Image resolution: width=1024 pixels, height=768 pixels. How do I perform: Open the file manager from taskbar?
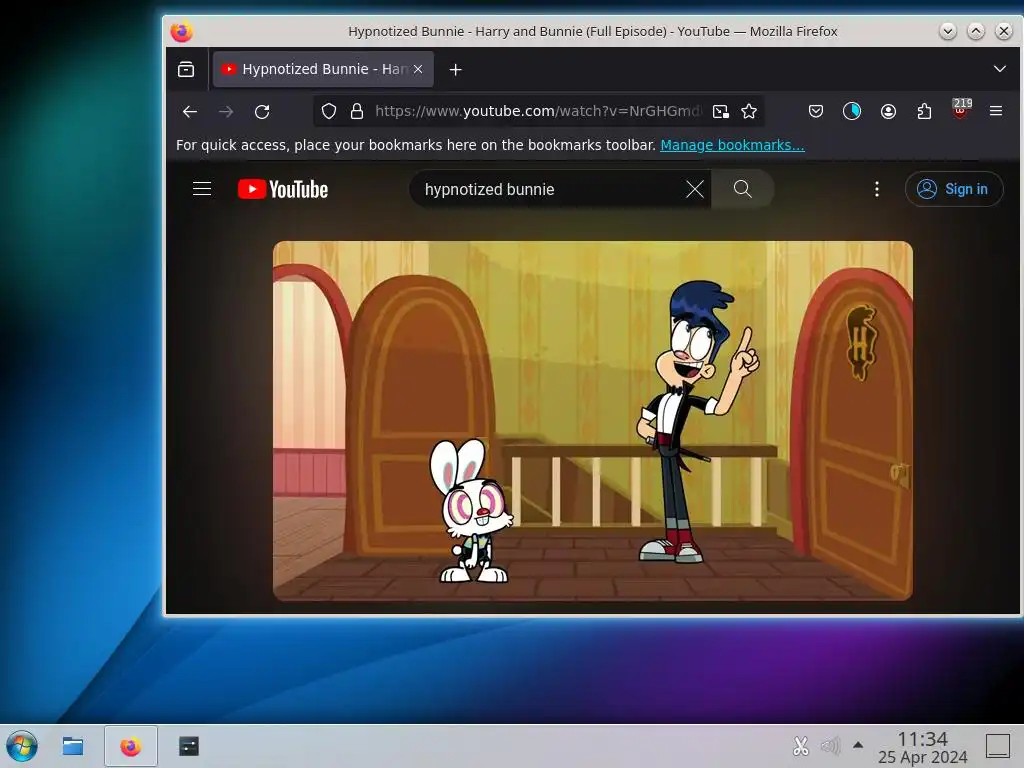pos(72,746)
